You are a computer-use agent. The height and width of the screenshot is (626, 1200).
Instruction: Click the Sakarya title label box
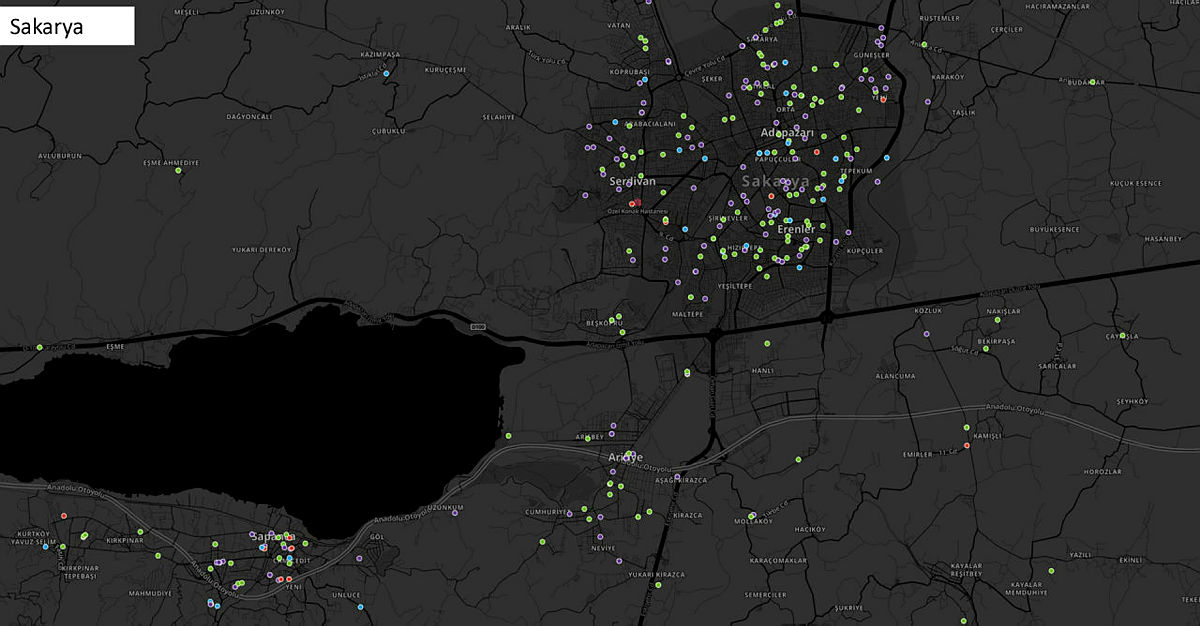68,26
